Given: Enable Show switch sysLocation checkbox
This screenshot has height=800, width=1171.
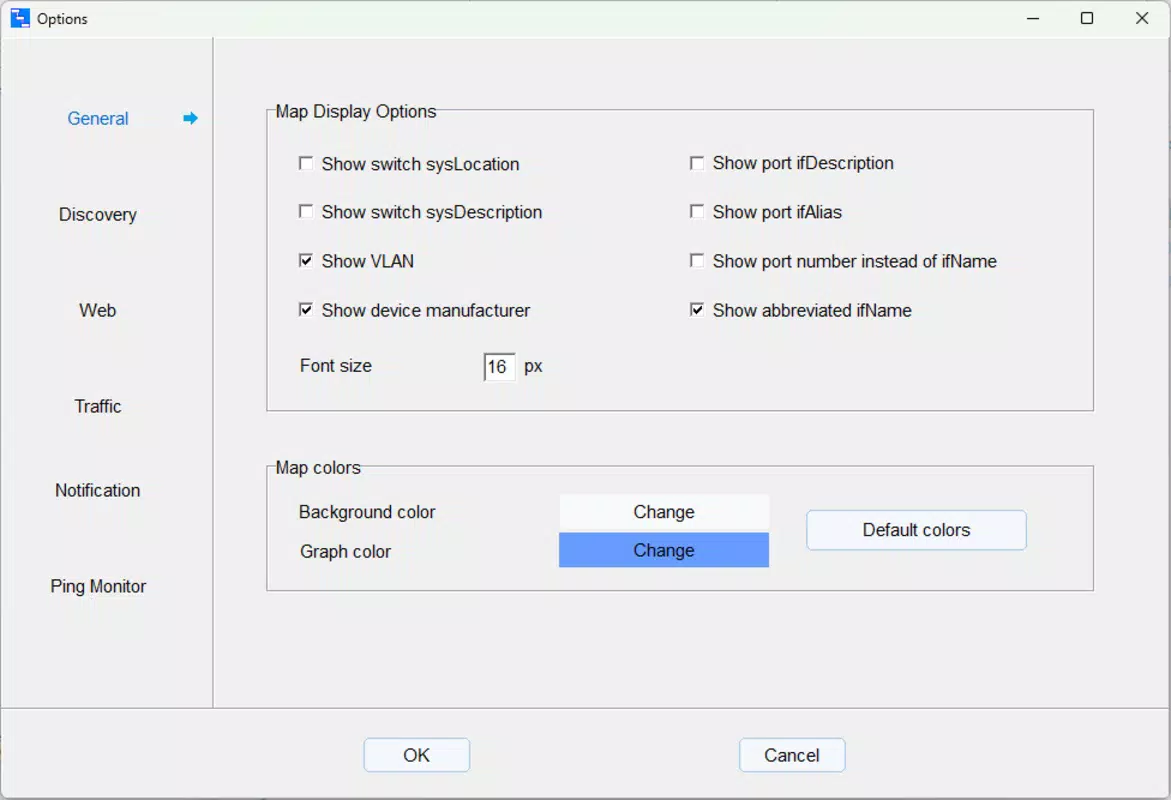Looking at the screenshot, I should [x=305, y=163].
